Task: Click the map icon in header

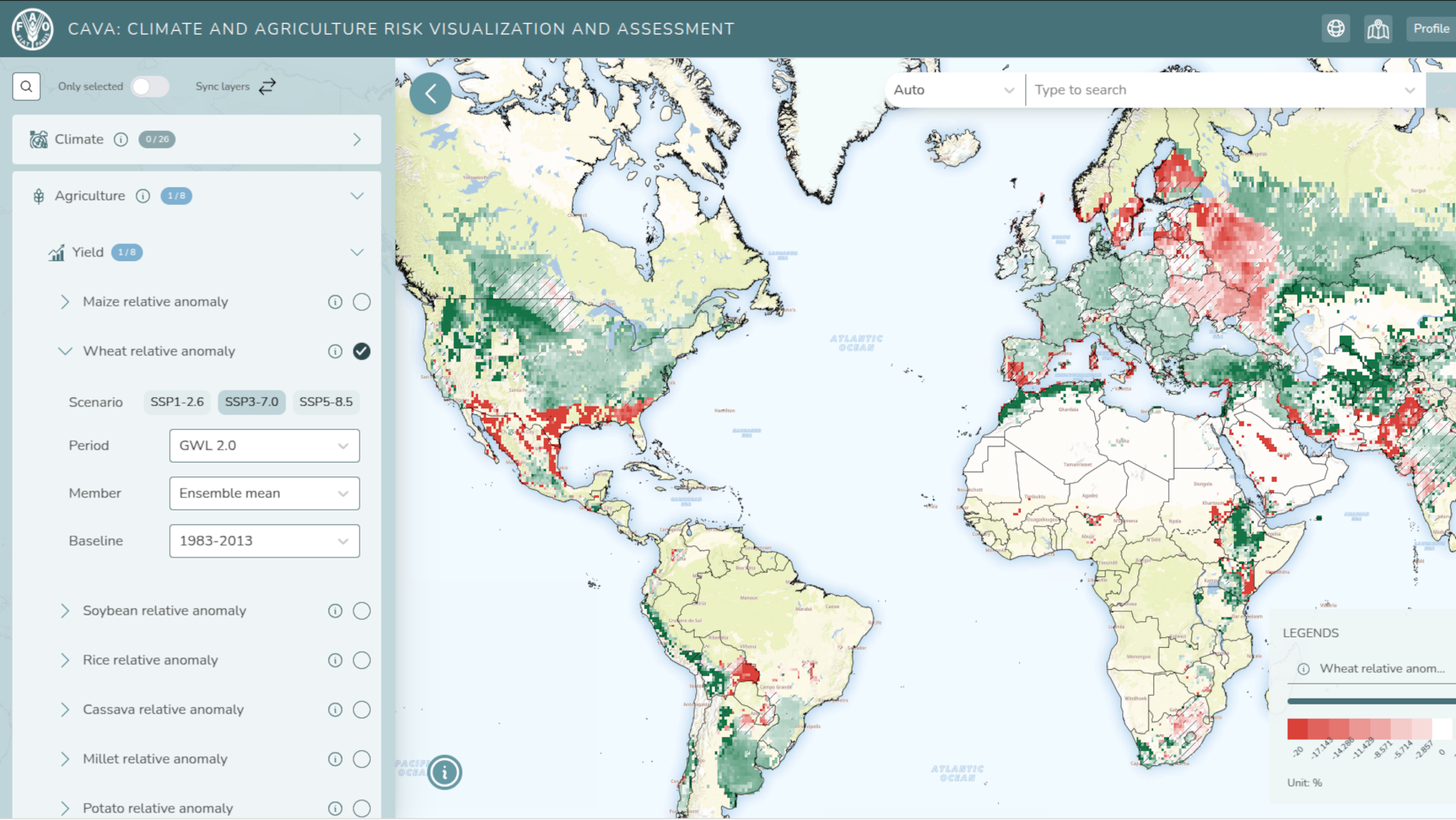Action: click(x=1377, y=30)
